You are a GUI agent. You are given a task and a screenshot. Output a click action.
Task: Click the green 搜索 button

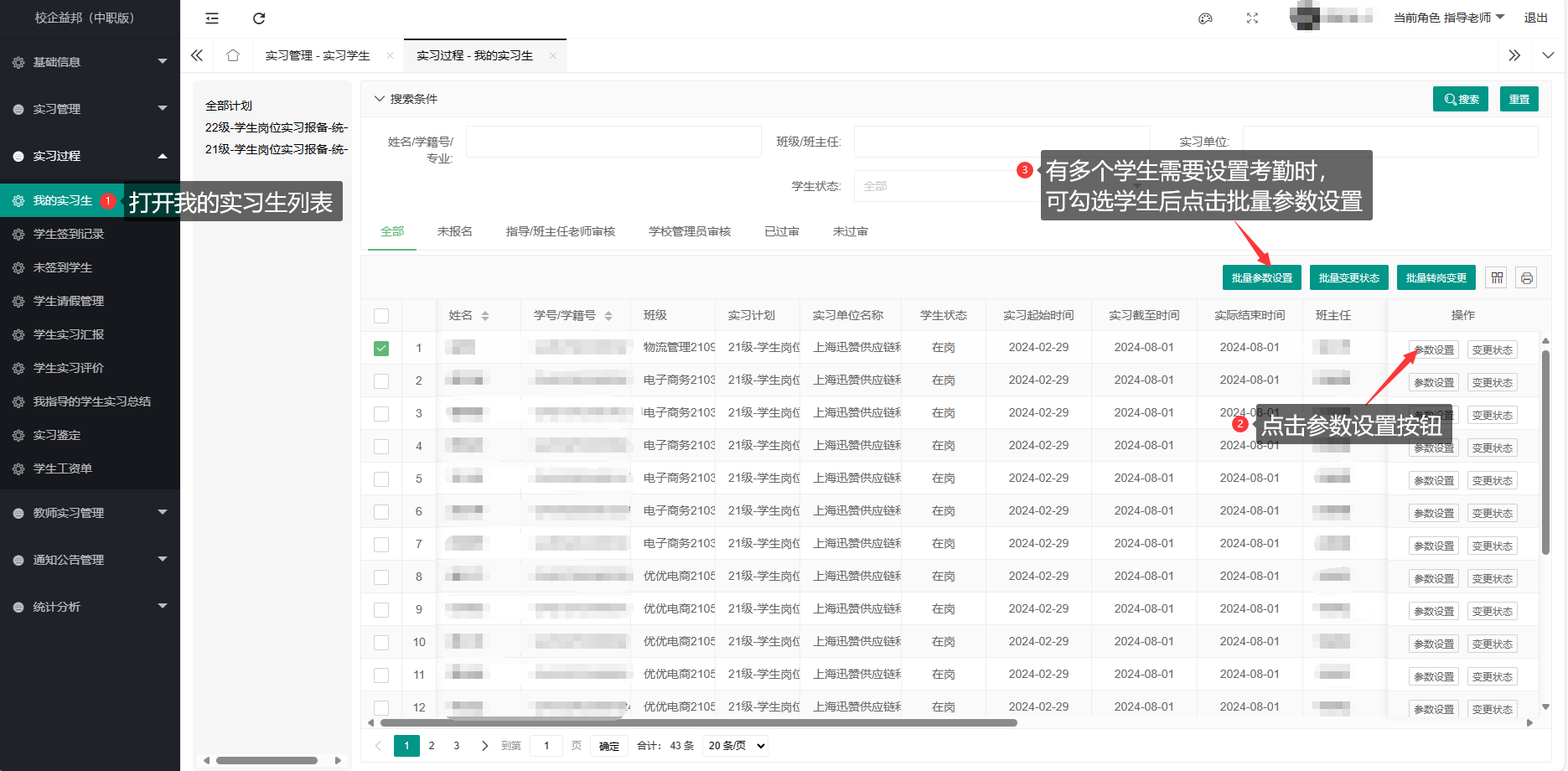1460,99
